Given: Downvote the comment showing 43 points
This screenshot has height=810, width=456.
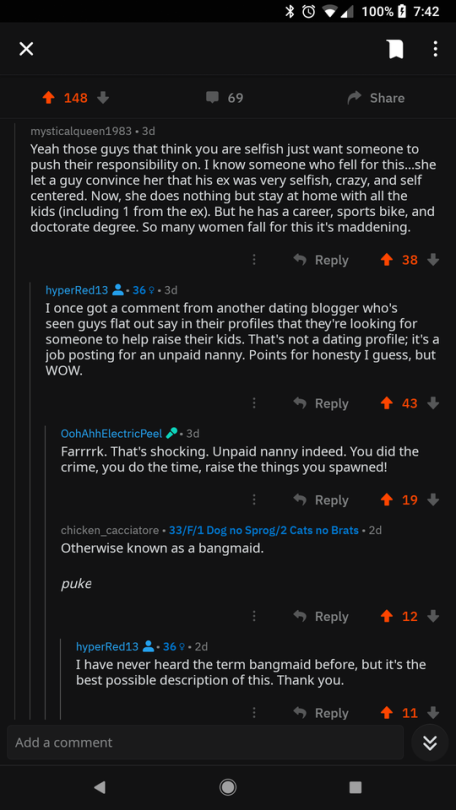Looking at the screenshot, I should (433, 403).
